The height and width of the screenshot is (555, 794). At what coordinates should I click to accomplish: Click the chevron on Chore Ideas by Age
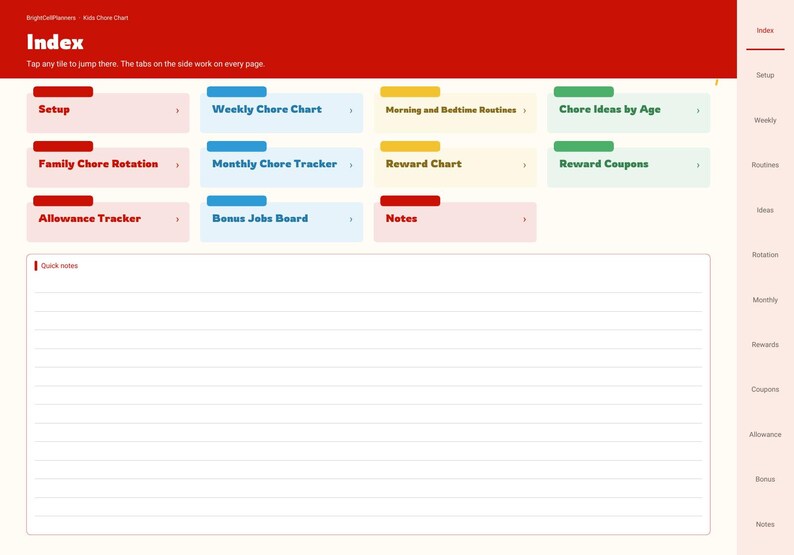tap(698, 110)
